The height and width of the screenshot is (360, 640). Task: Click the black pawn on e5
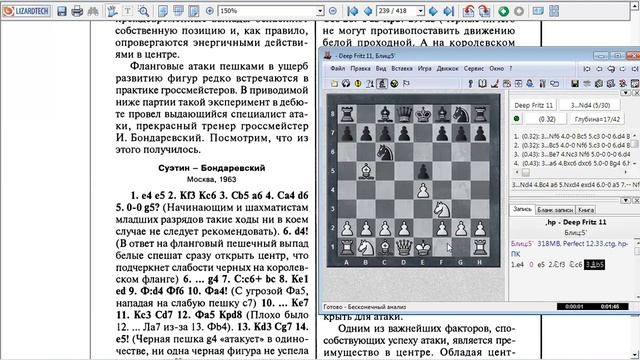(x=423, y=171)
